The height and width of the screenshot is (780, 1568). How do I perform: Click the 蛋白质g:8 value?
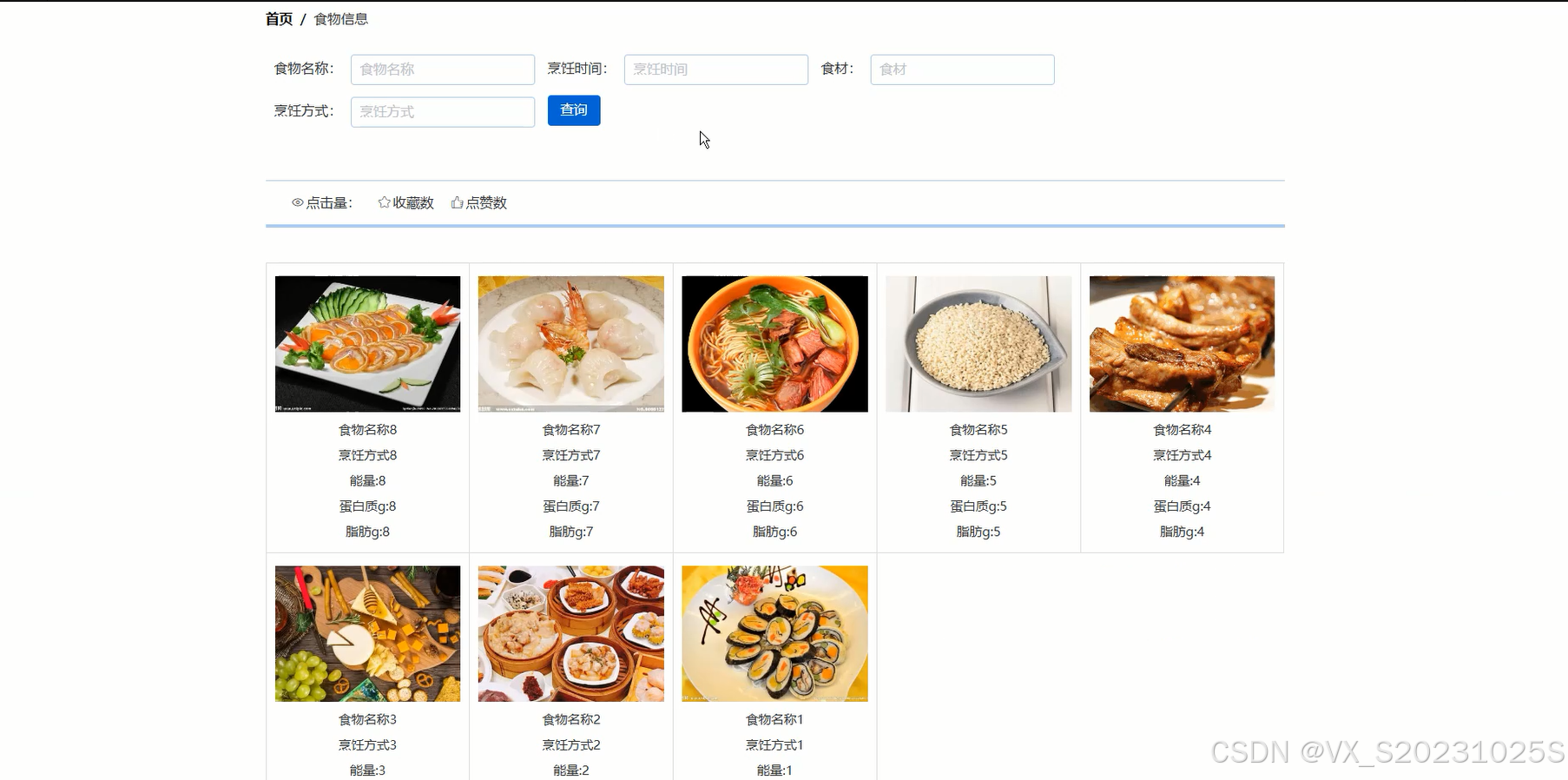tap(368, 506)
